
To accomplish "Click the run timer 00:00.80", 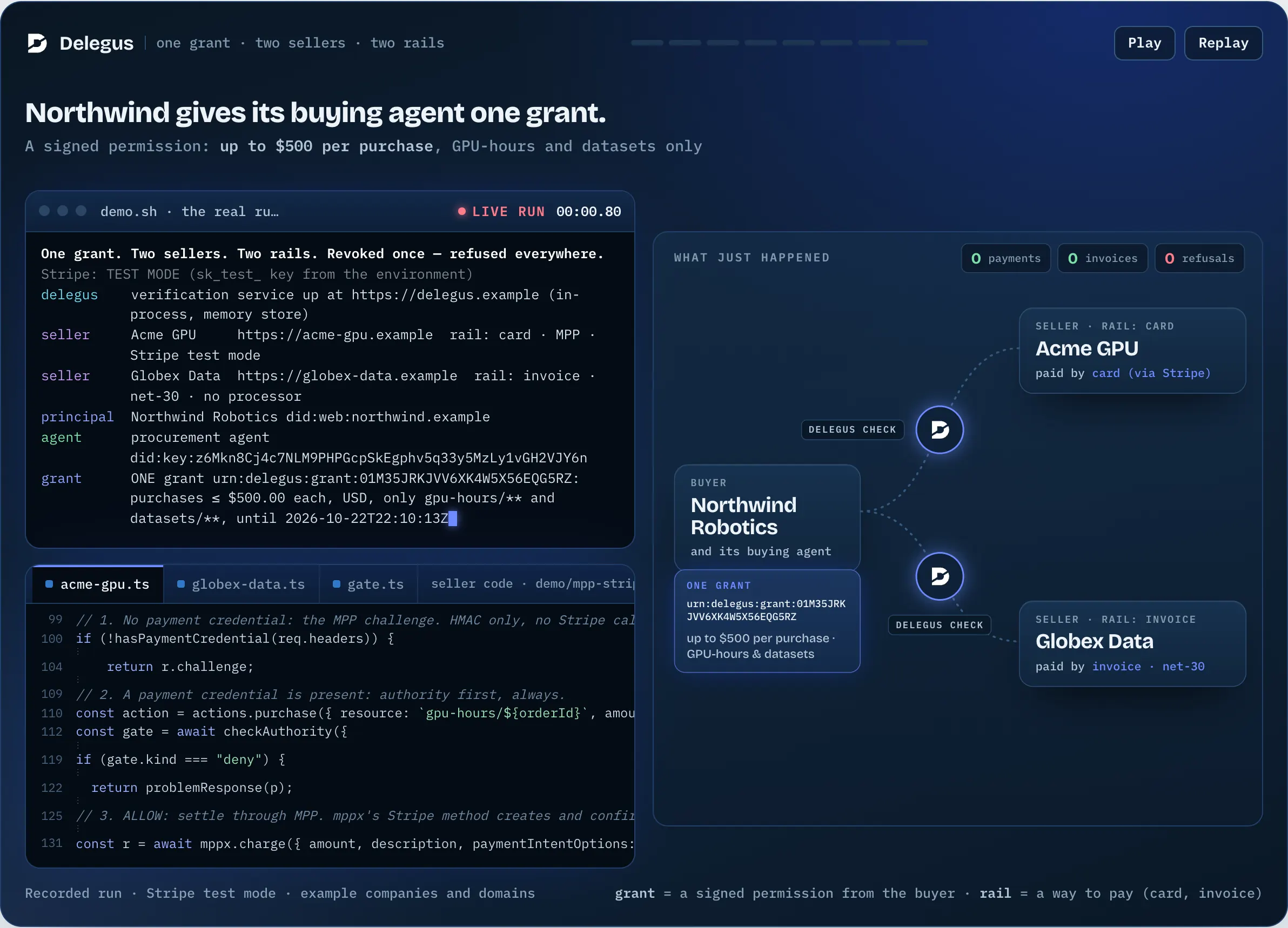I will [x=588, y=211].
